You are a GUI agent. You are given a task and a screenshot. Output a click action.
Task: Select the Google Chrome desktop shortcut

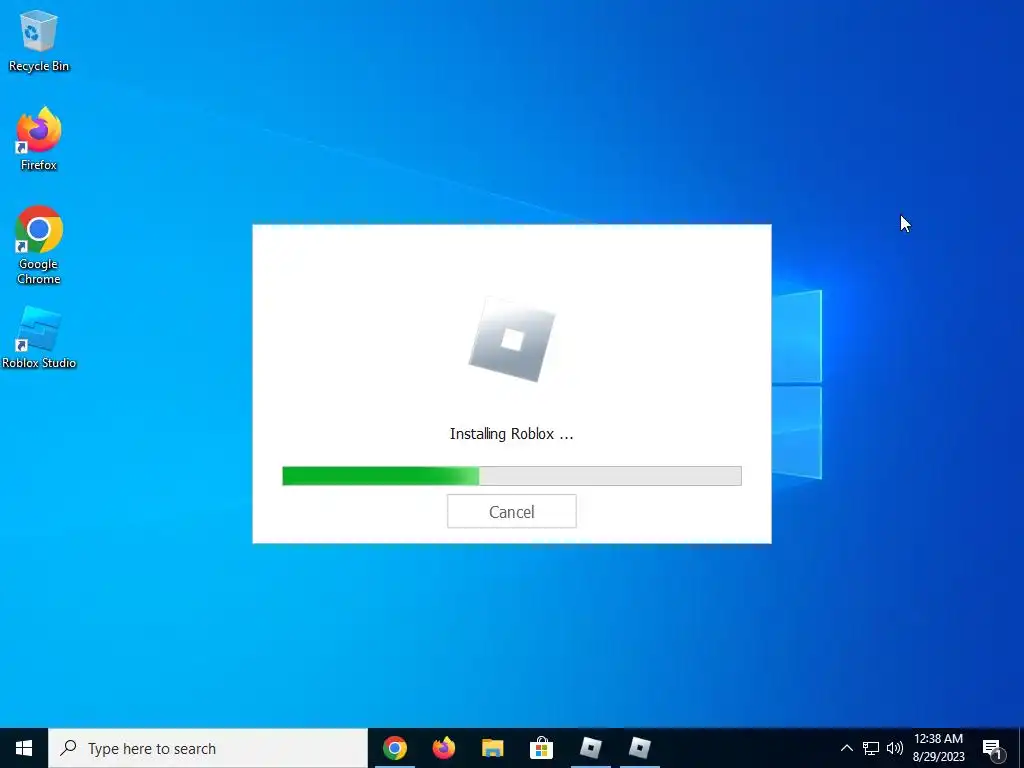tap(39, 246)
